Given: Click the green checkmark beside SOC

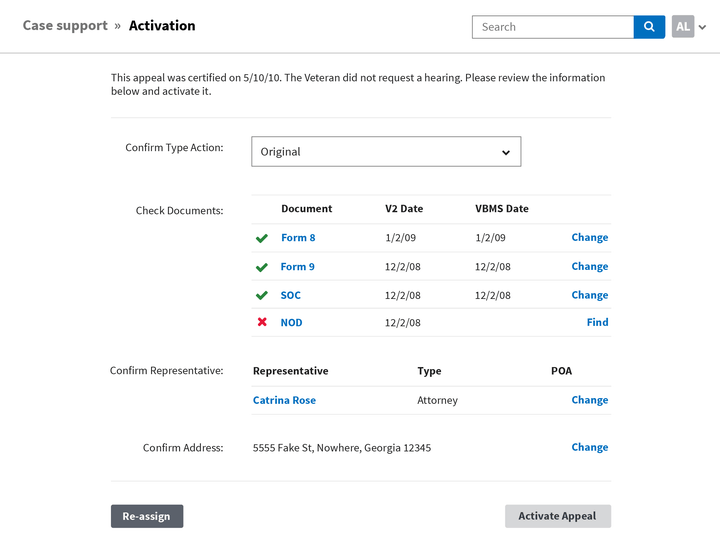Looking at the screenshot, I should [262, 295].
